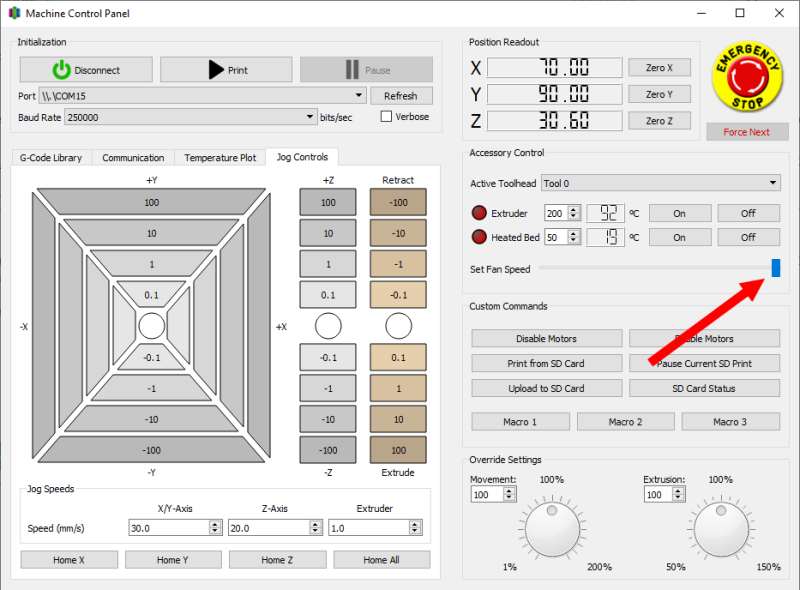
Task: Adjust the Set Fan Speed slider
Action: [x=775, y=267]
